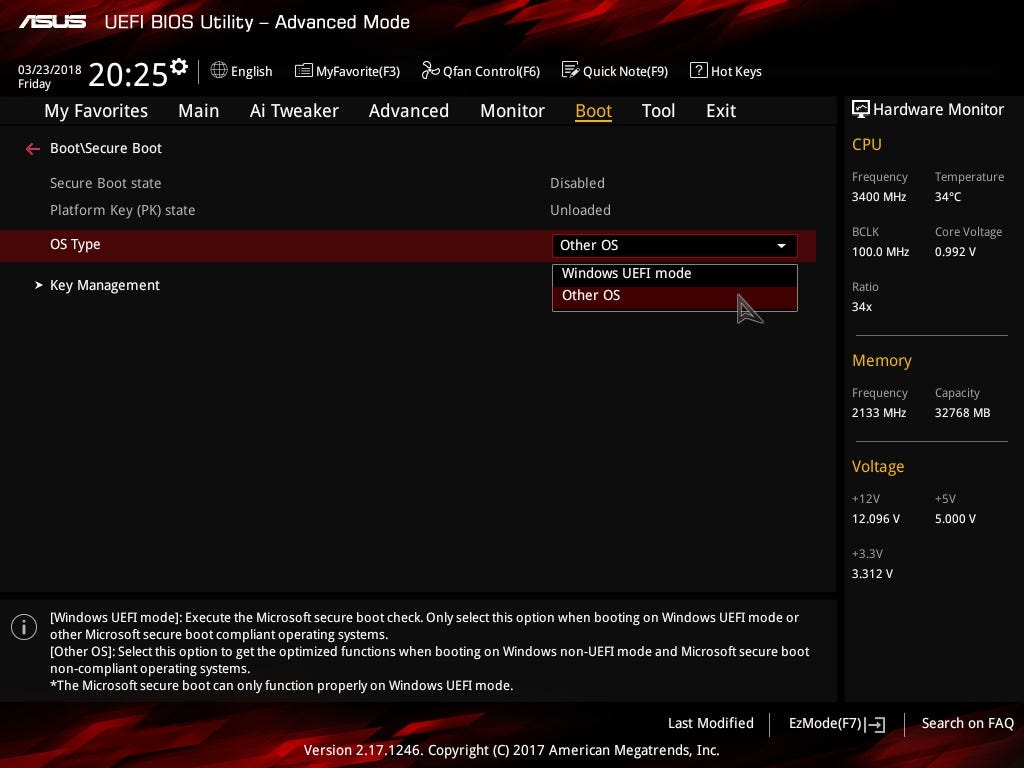Click the memory capacity value 32768 MB

tap(962, 413)
